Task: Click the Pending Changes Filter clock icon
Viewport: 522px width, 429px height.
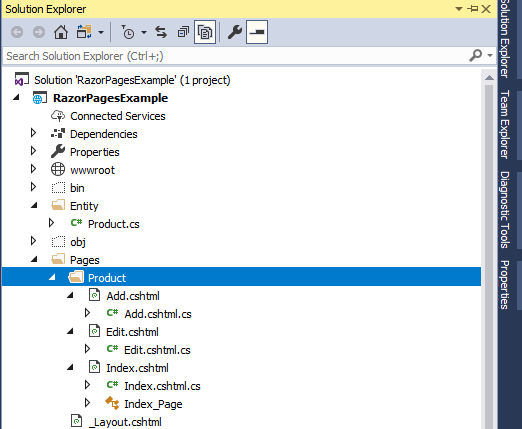Action: click(128, 32)
